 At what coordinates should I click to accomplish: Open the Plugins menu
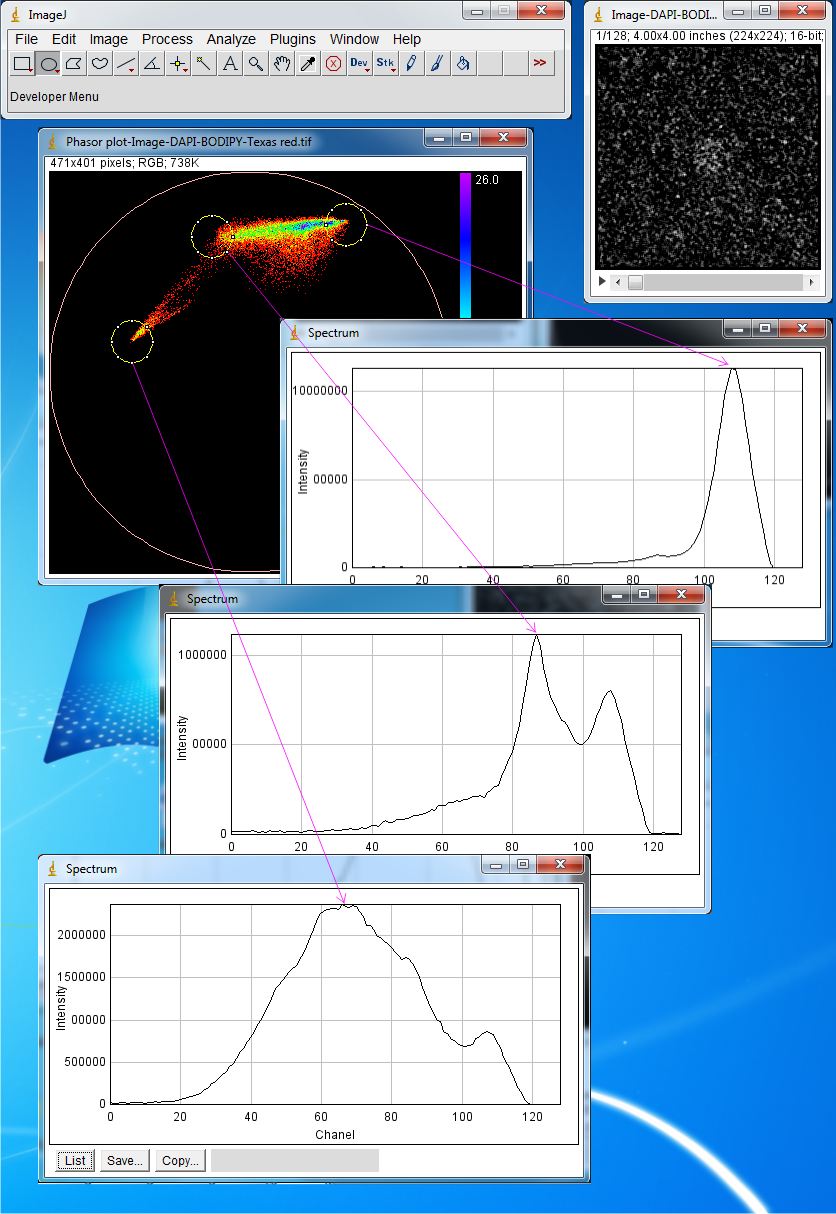[x=293, y=39]
